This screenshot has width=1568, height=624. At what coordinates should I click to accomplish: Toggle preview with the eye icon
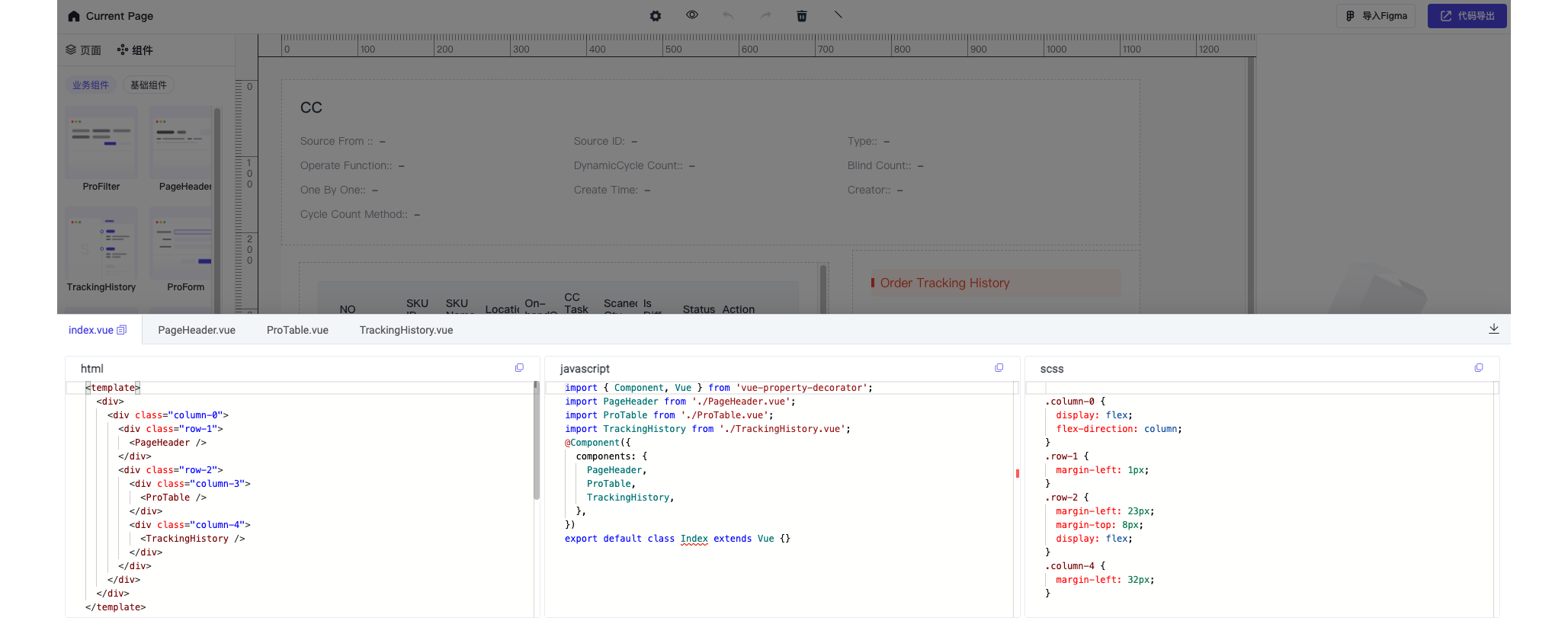coord(691,15)
